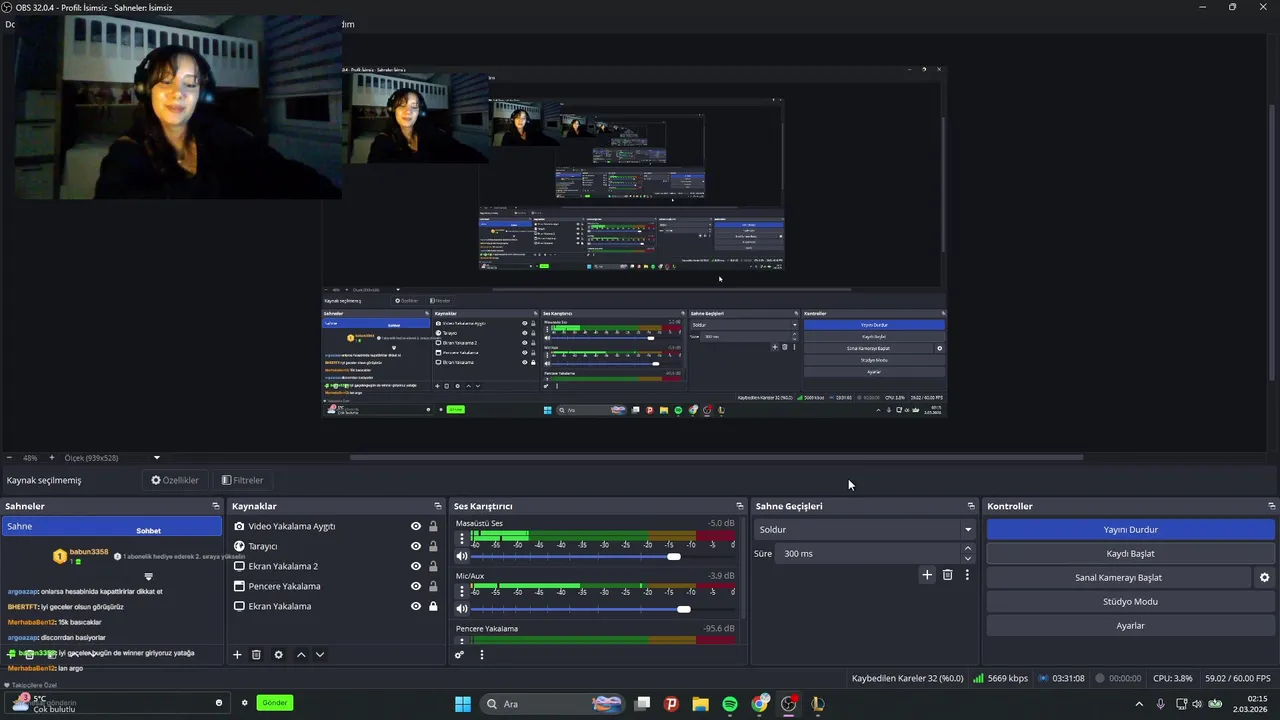Image resolution: width=1280 pixels, height=720 pixels.
Task: Undock the Kaynaklar panel
Action: pyautogui.click(x=438, y=506)
